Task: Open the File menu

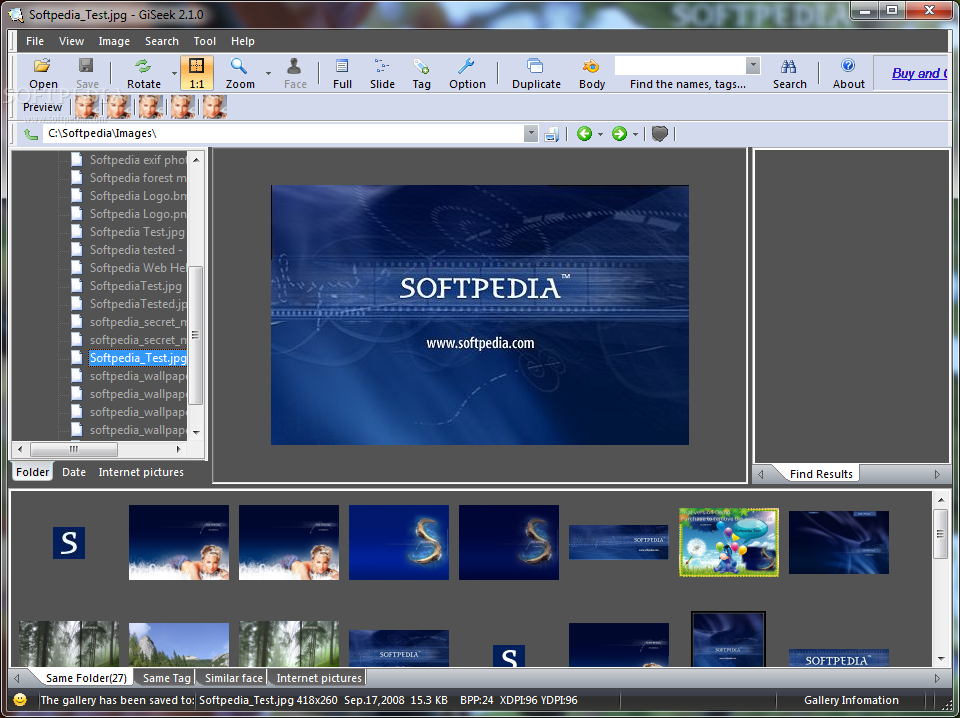Action: click(x=35, y=41)
